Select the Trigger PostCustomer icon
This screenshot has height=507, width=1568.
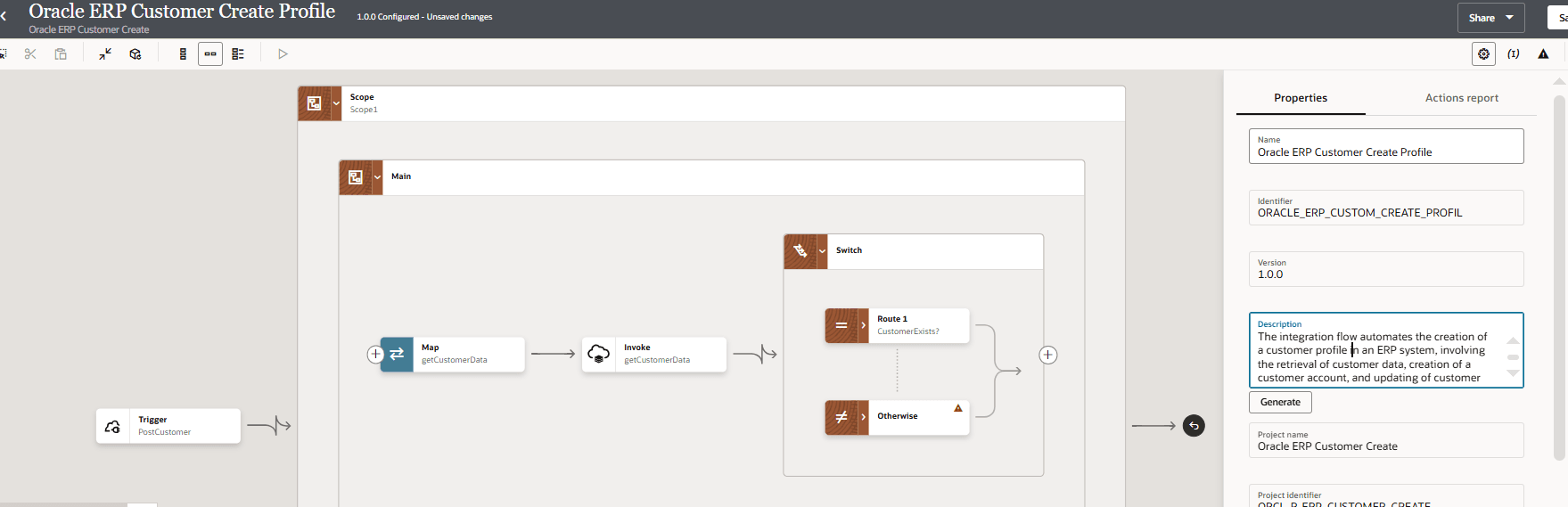(x=113, y=426)
